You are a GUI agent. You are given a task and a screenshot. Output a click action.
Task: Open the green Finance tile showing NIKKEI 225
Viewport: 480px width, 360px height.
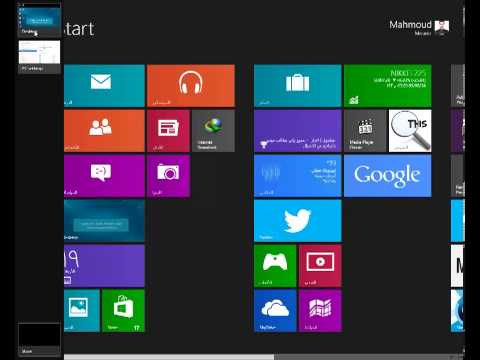(388, 86)
